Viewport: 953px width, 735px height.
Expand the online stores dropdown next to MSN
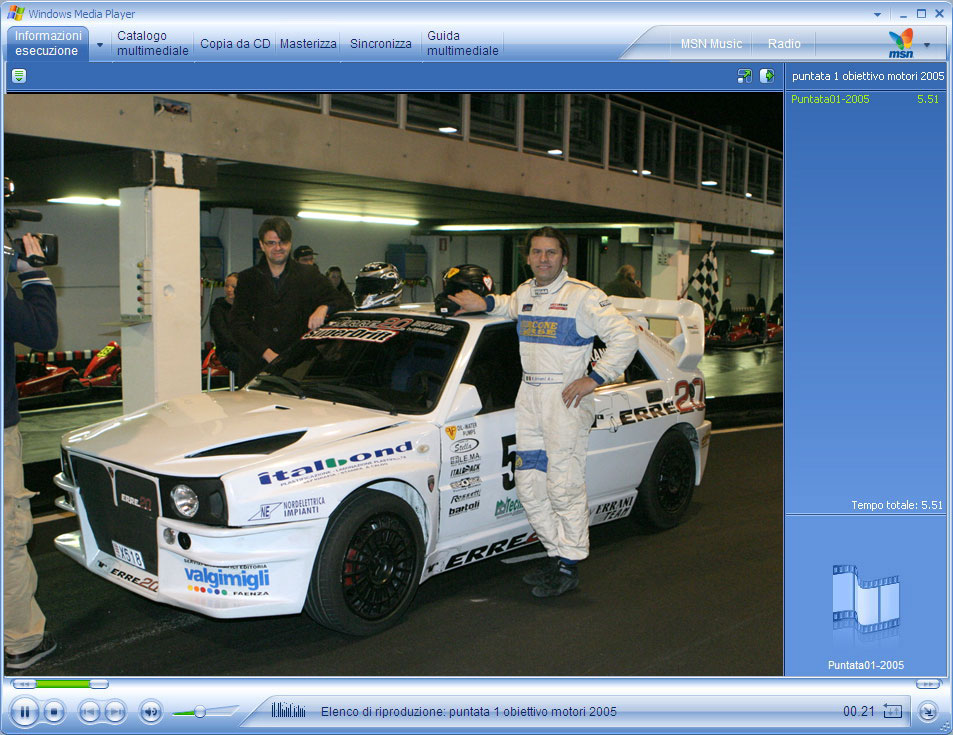(x=927, y=45)
